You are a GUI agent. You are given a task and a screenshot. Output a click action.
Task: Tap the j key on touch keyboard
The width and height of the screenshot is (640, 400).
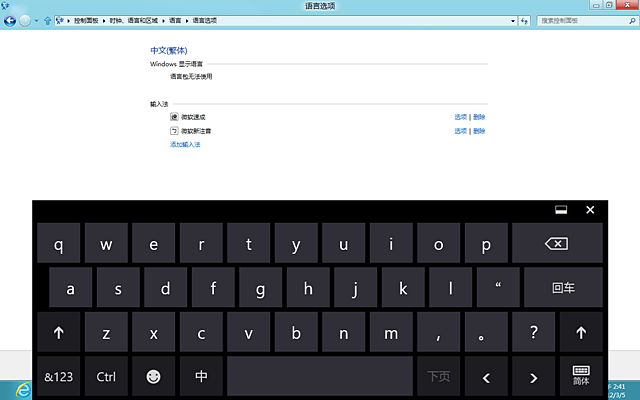356,287
